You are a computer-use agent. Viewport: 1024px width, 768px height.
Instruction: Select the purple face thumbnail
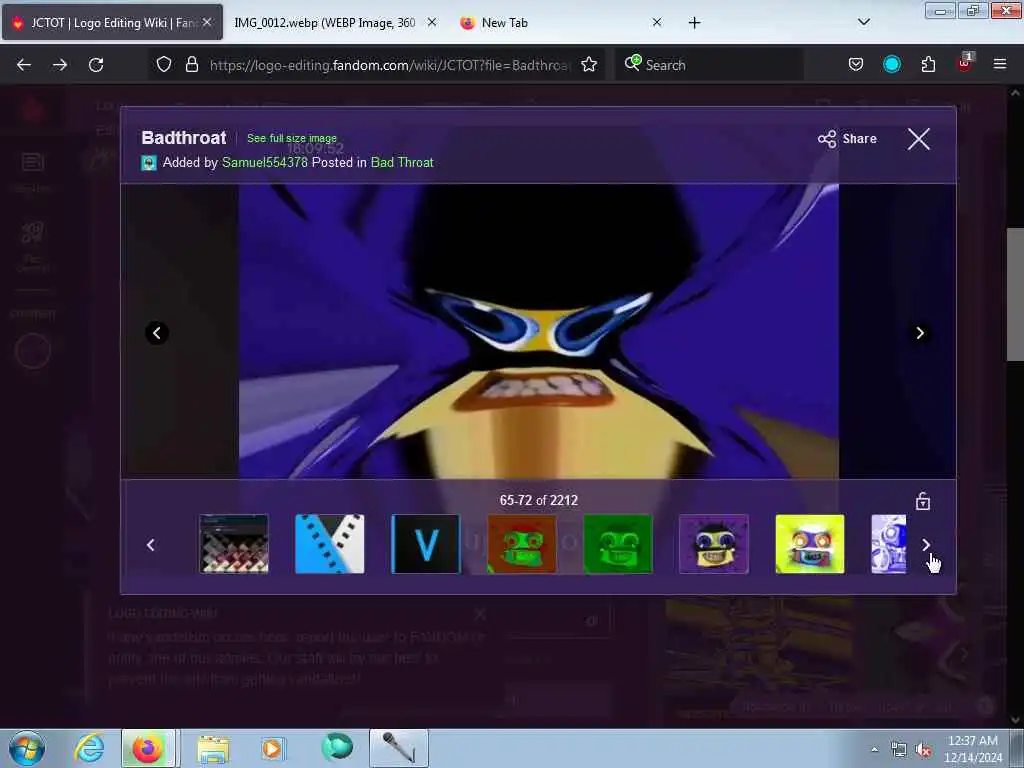point(714,544)
